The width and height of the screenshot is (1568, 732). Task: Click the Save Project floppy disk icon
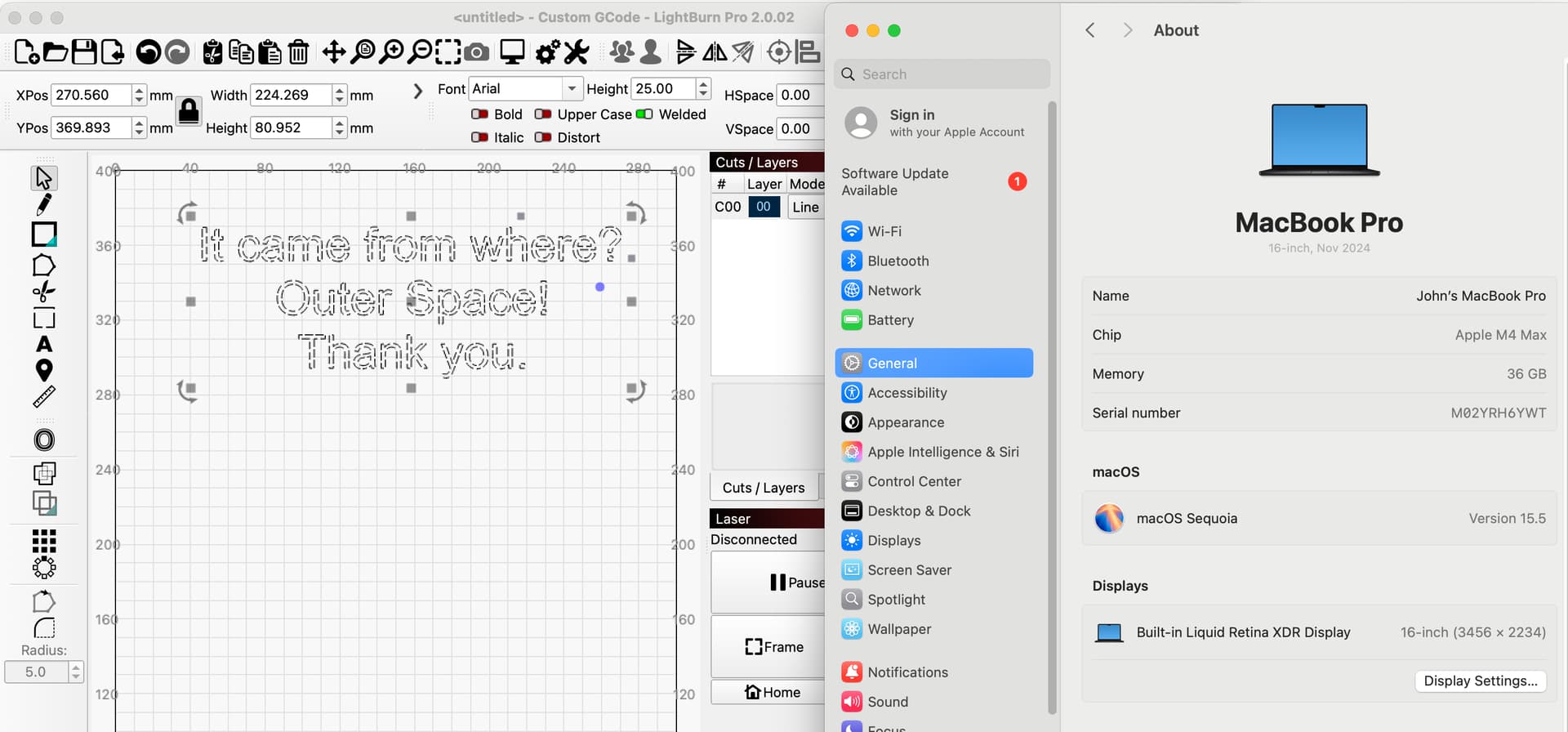click(84, 52)
